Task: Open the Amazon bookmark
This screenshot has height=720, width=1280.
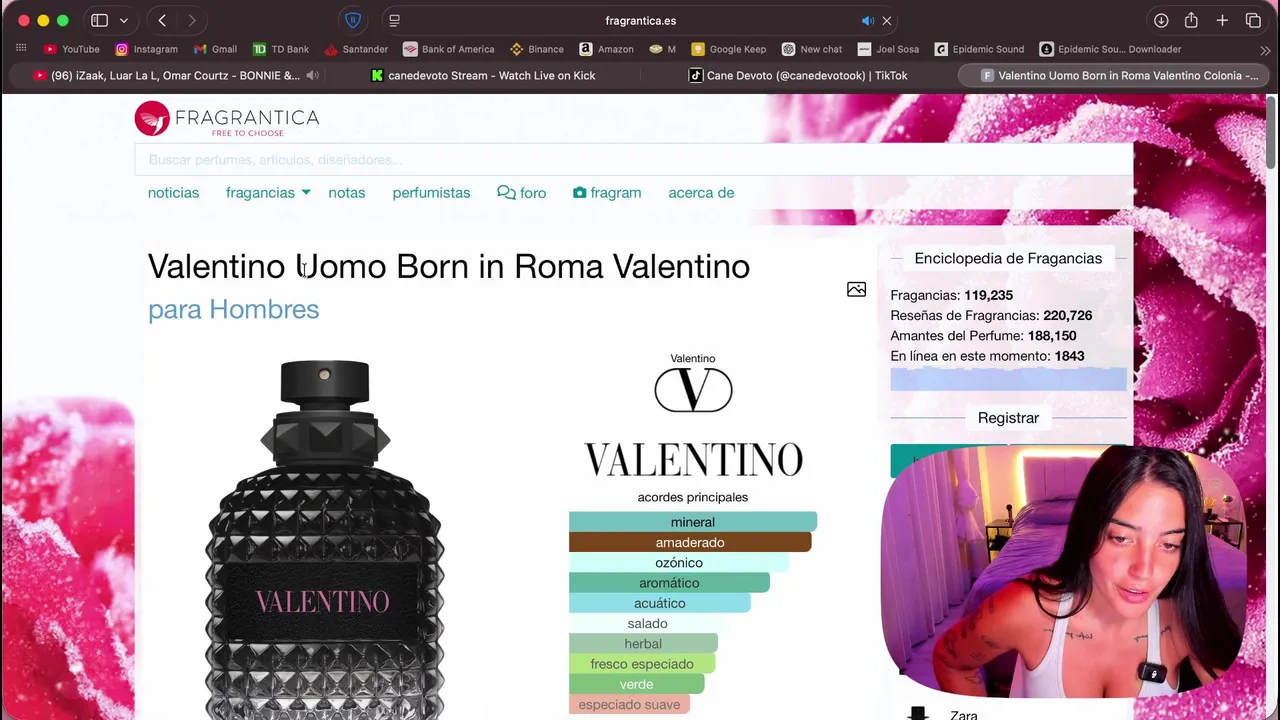Action: 606,49
